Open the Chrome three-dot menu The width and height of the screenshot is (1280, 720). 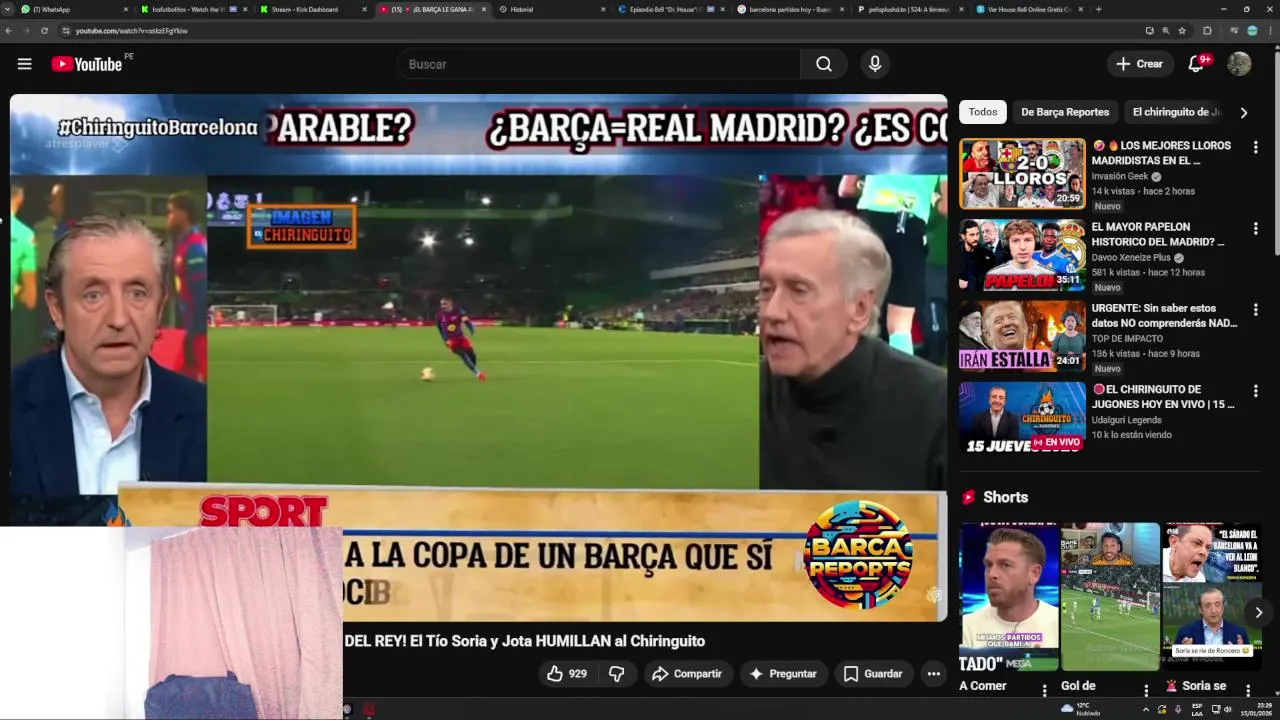click(1271, 31)
